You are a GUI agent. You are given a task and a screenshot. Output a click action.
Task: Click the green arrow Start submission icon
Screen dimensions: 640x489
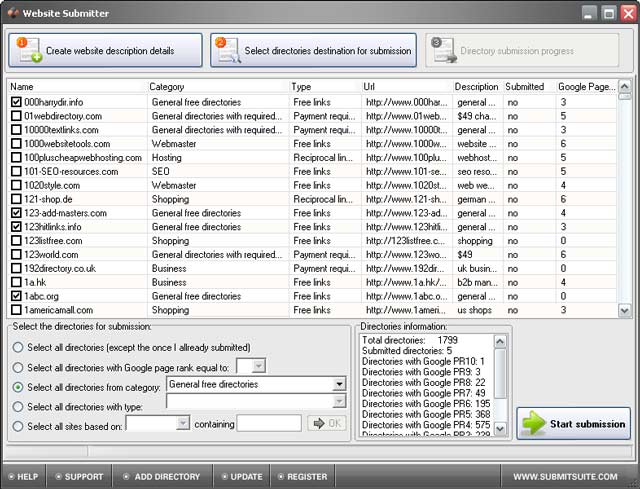[534, 424]
